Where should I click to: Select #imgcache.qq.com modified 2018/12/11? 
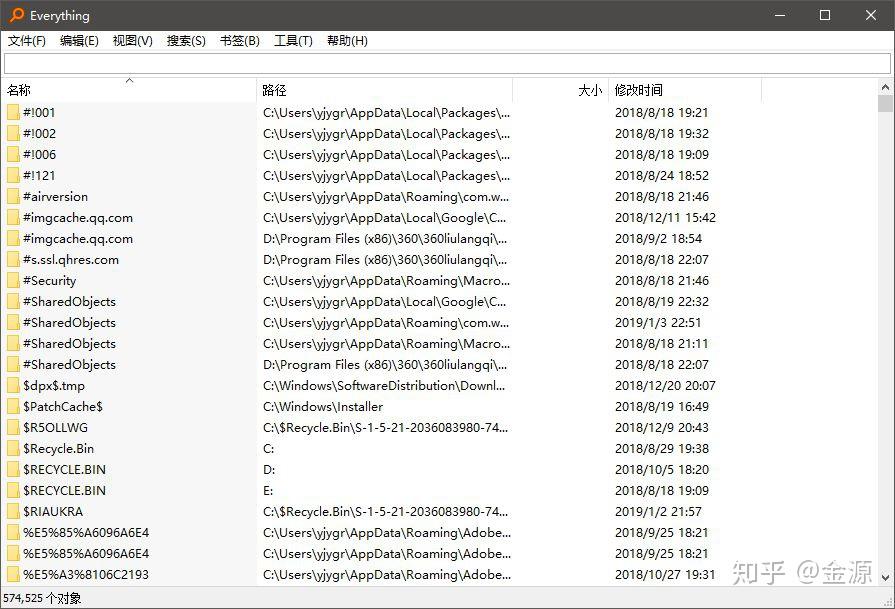point(78,217)
